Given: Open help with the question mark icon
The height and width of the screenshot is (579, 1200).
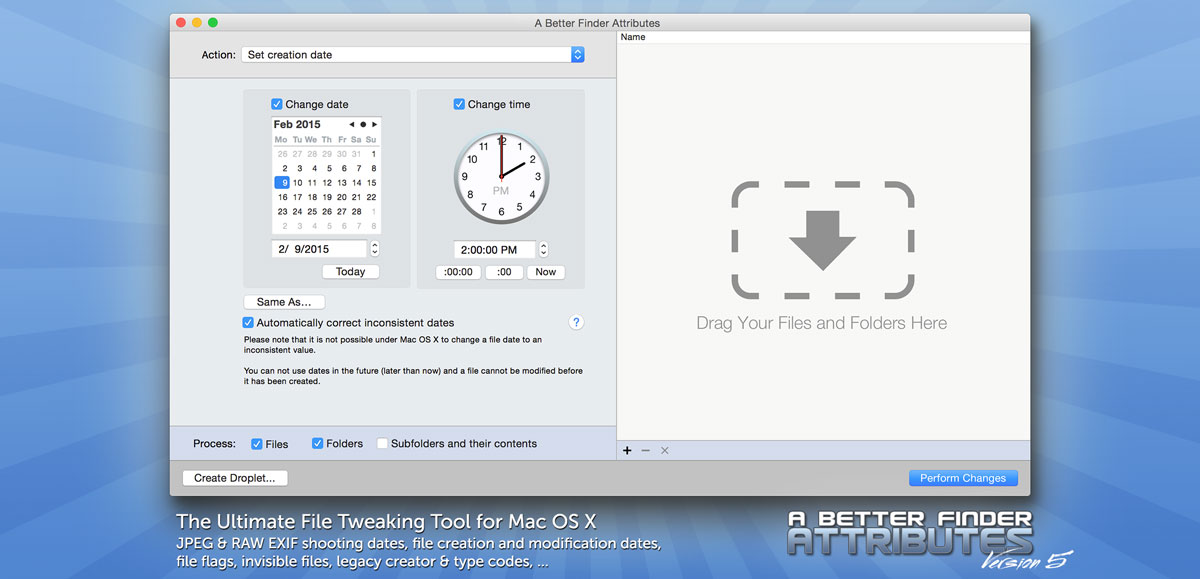Looking at the screenshot, I should 576,323.
